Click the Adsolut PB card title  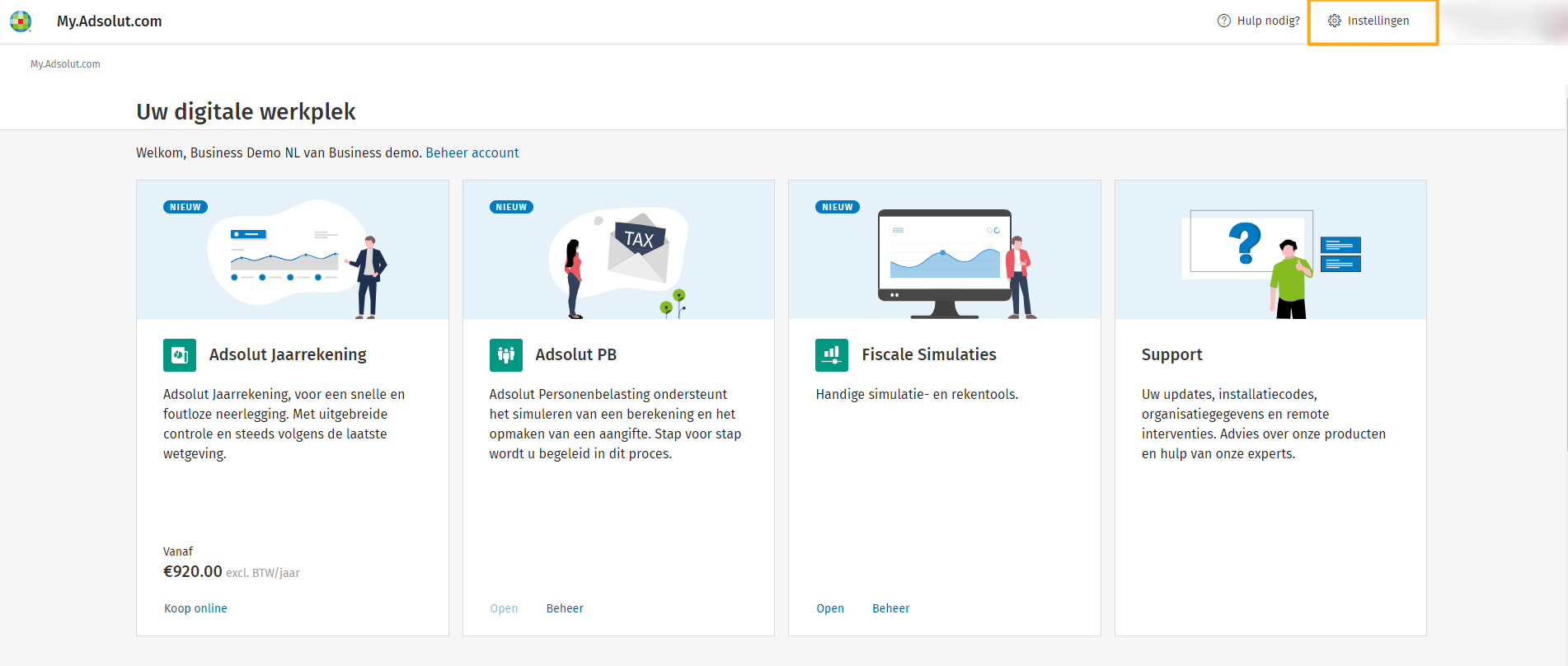[576, 354]
